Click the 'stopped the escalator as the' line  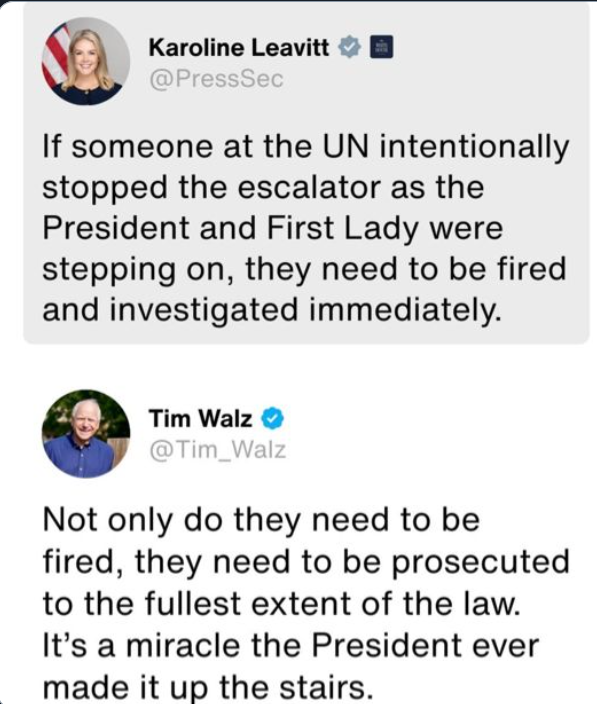coord(263,189)
